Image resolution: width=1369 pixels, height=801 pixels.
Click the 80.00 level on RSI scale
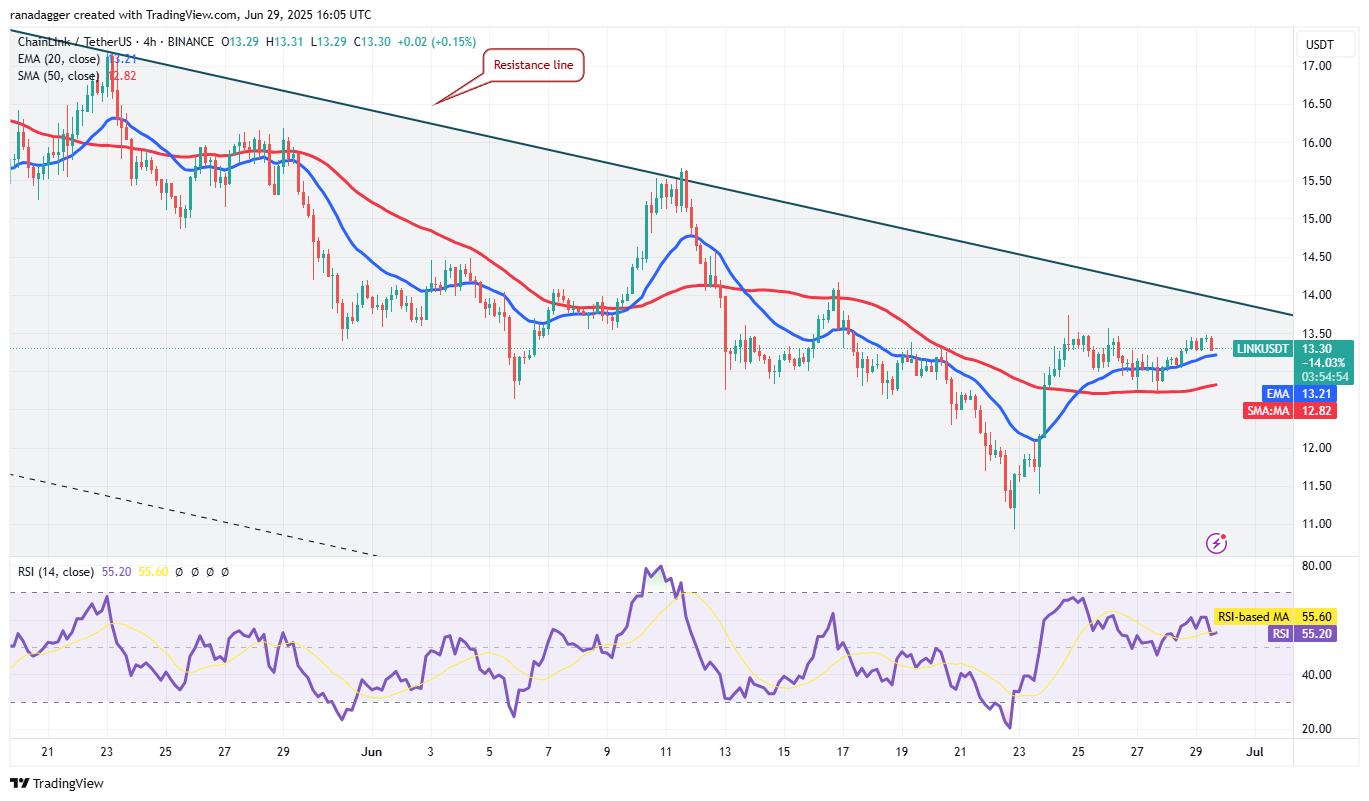1316,566
